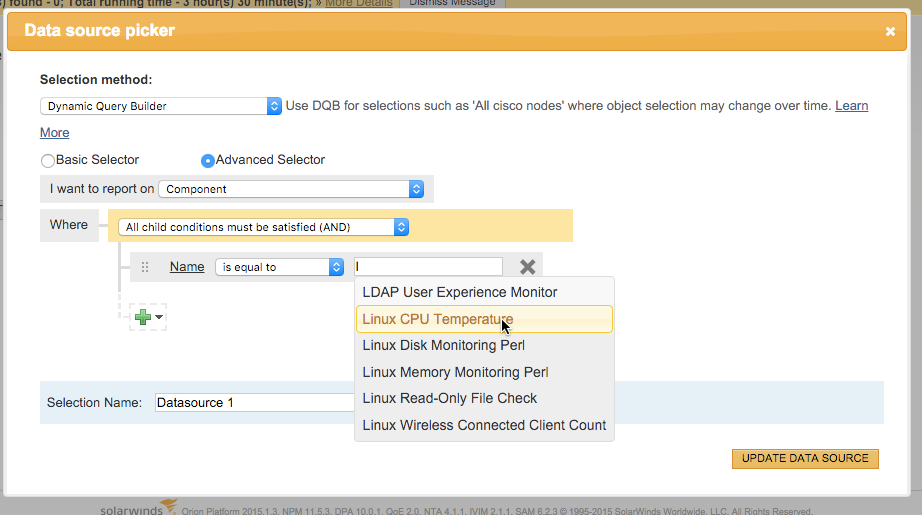Close the Data source picker dialog
Screen dimensions: 922x515
coord(890,31)
